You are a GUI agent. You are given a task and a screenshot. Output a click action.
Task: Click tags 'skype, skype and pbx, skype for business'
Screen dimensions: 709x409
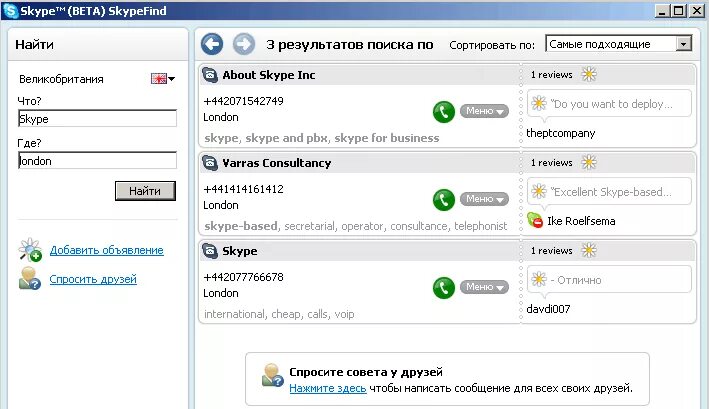[321, 138]
